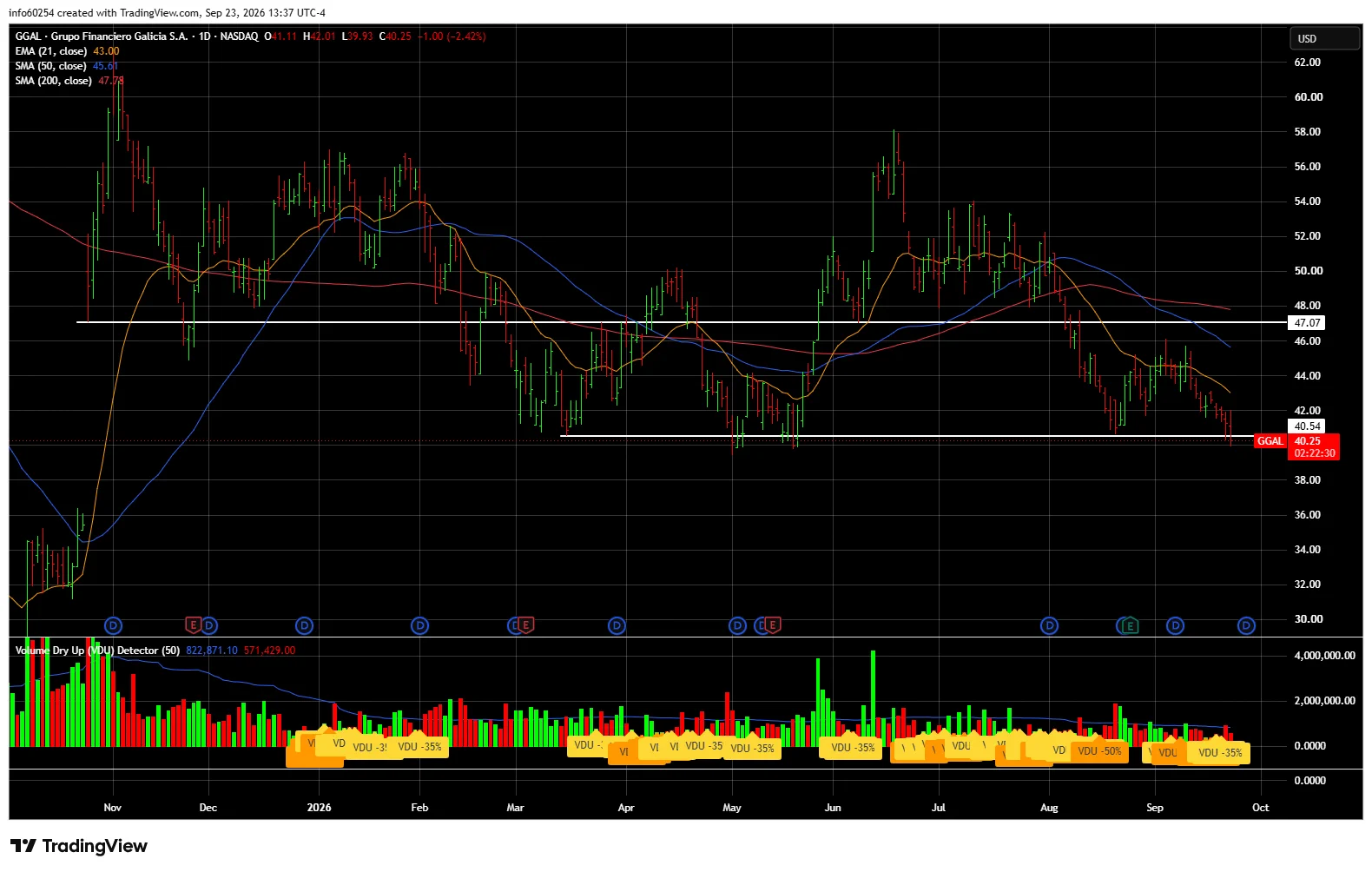This screenshot has width=1372, height=872.
Task: Click the Nov label on time axis
Action: click(x=113, y=808)
